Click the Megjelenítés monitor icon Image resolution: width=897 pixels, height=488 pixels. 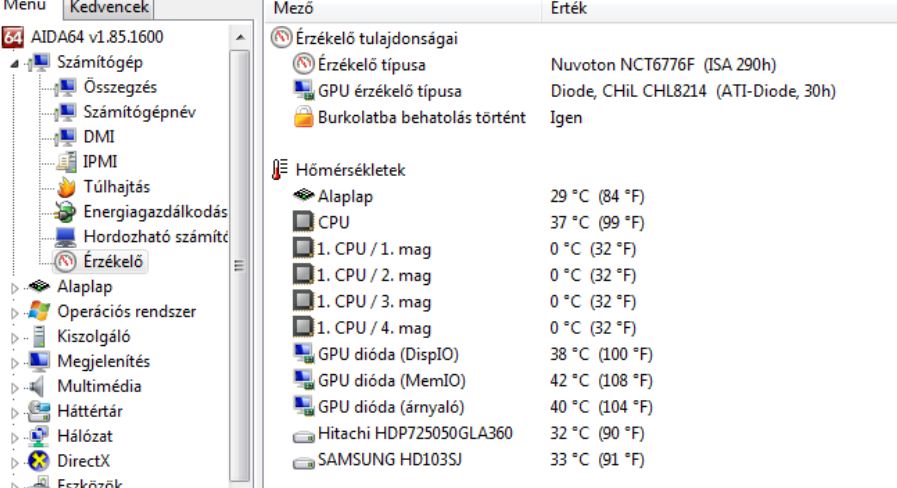(x=39, y=361)
